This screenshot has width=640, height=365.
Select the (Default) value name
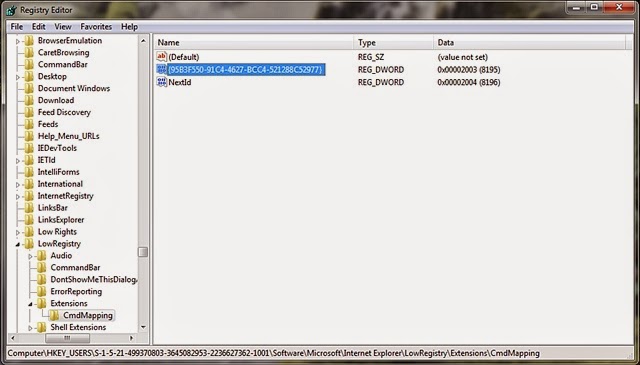[x=184, y=57]
